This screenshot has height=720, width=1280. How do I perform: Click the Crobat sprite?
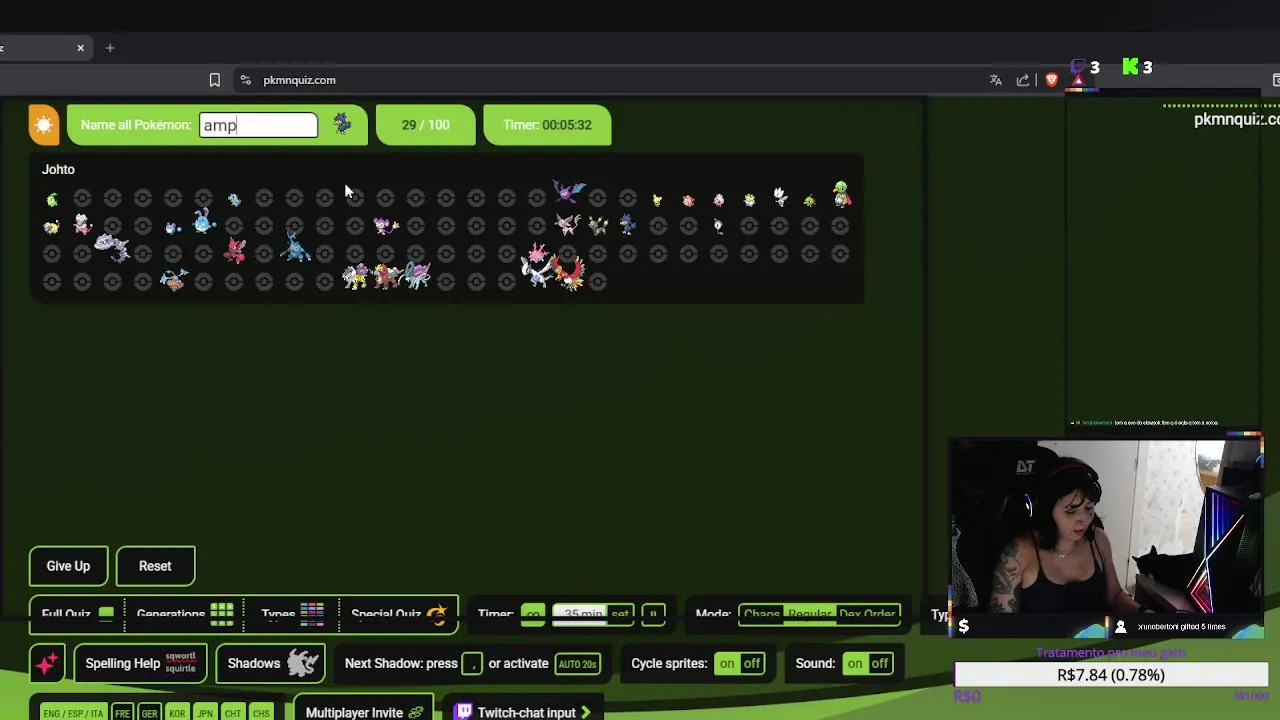click(x=569, y=190)
